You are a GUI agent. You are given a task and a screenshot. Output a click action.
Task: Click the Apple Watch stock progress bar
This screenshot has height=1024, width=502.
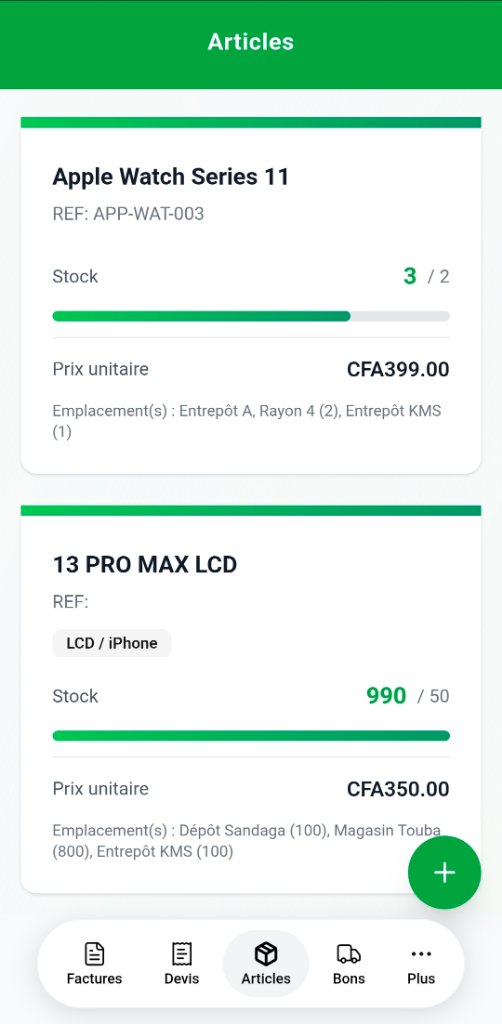click(251, 316)
